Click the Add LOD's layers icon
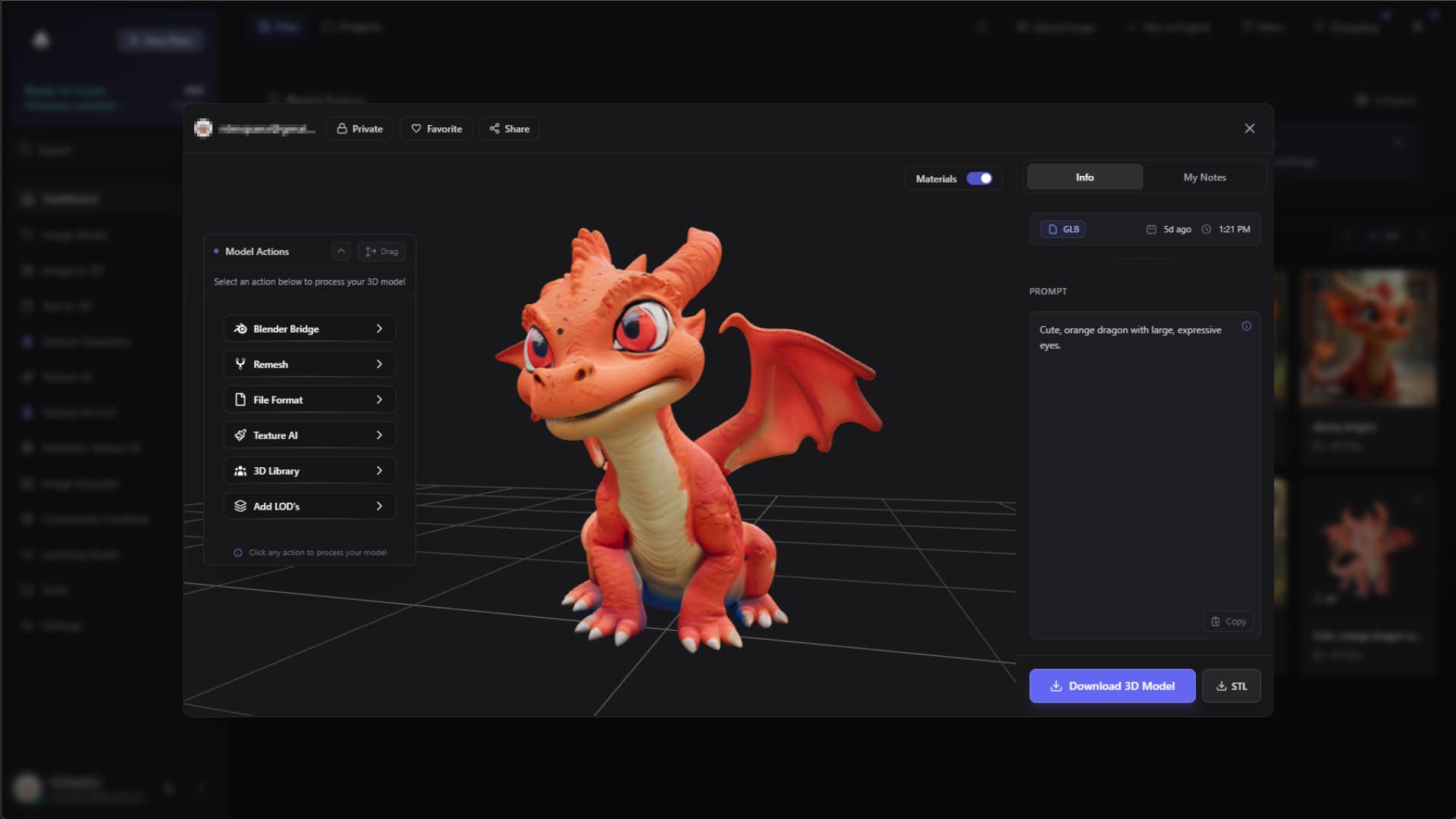1456x819 pixels. coord(240,506)
